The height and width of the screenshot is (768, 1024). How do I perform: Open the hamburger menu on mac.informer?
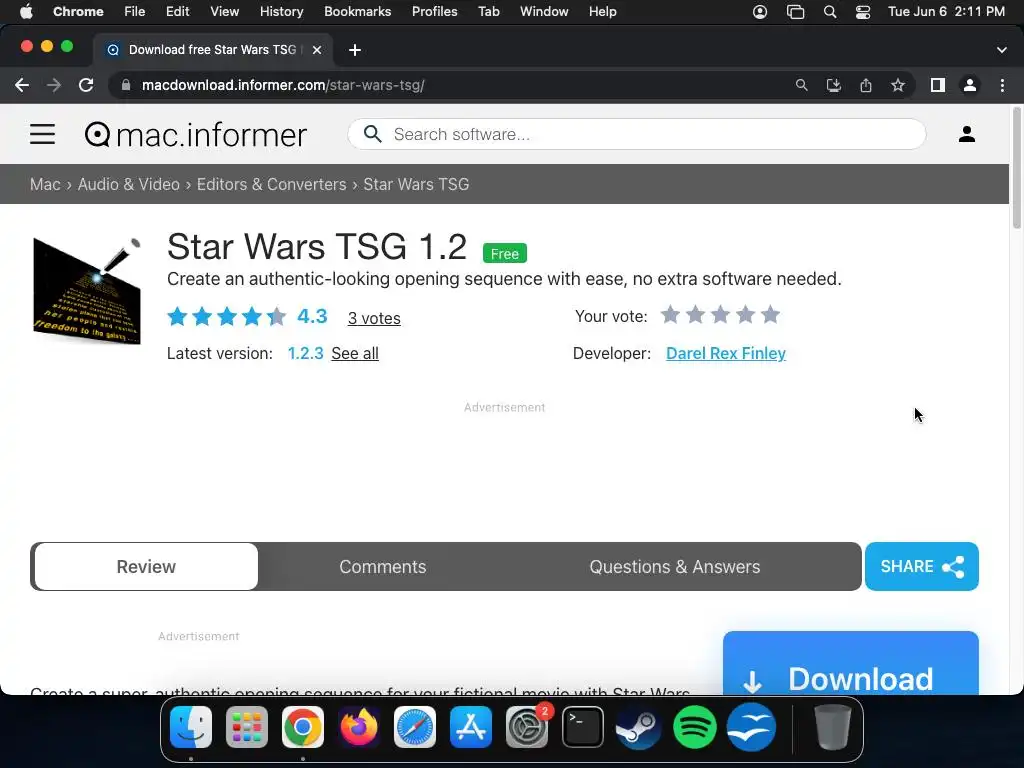[42, 135]
